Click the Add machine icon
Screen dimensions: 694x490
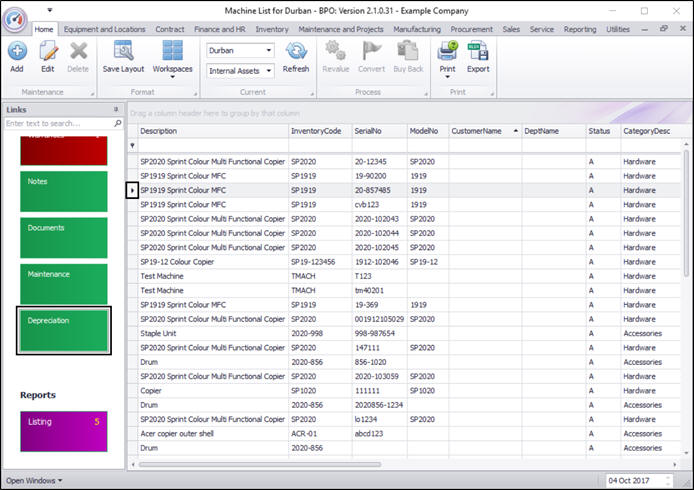tap(16, 51)
